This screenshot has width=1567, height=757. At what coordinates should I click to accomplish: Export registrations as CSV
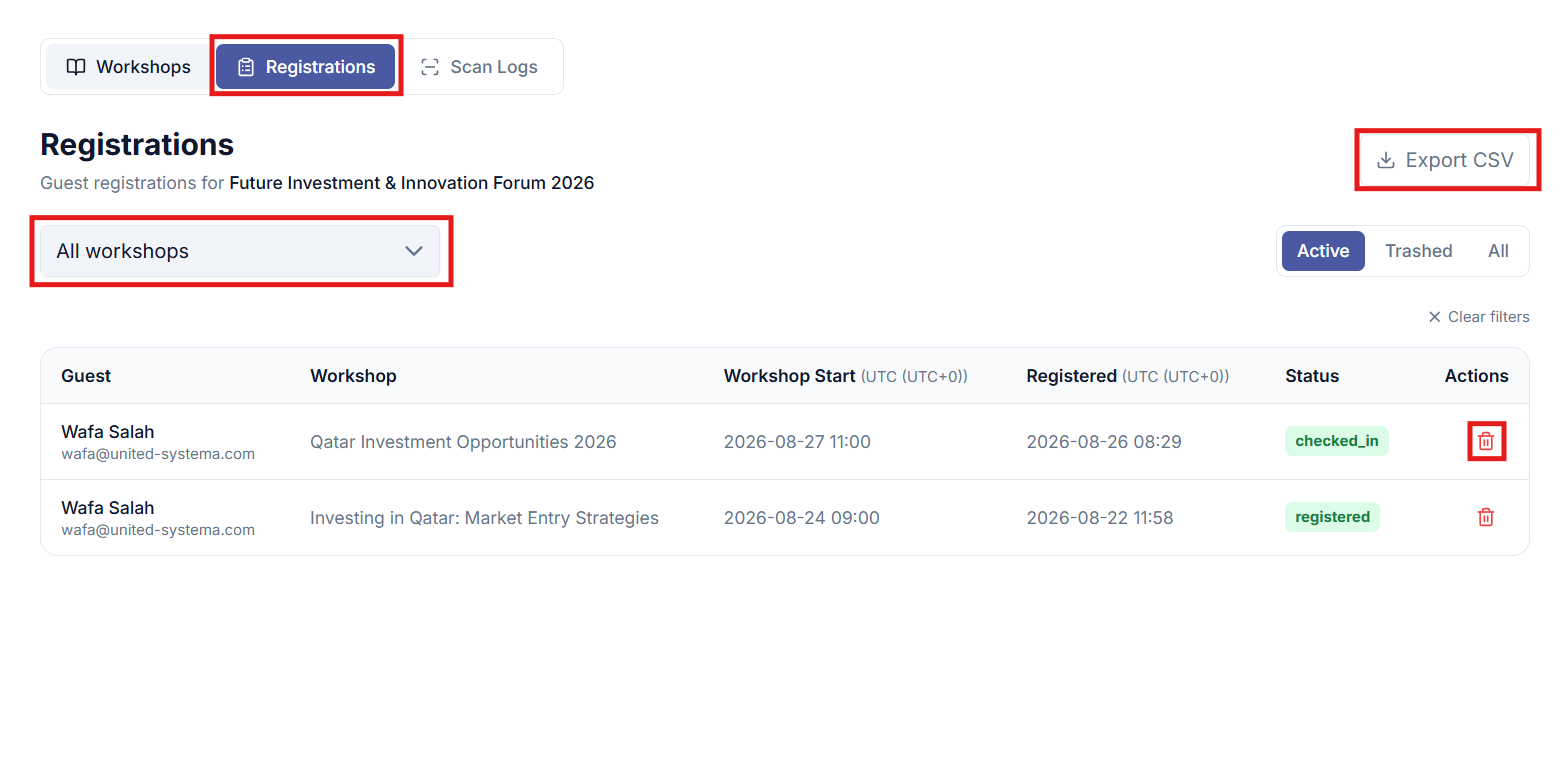click(x=1445, y=160)
